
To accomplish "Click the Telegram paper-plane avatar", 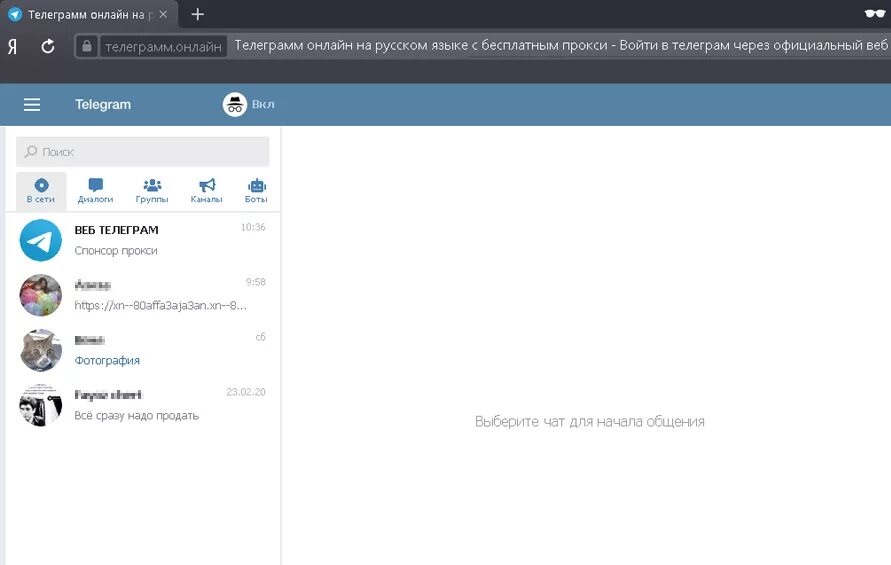I will point(40,240).
